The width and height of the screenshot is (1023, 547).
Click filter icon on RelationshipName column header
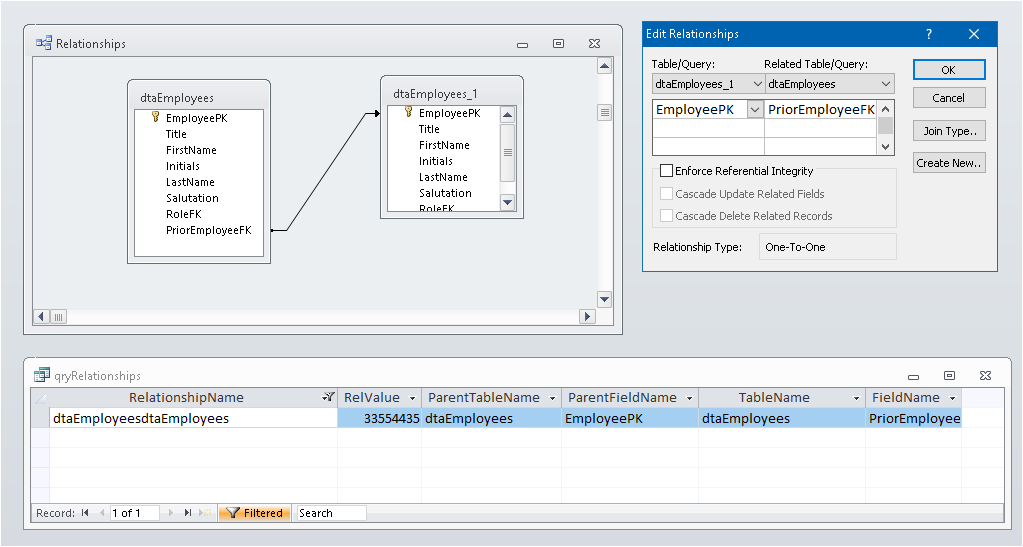328,397
